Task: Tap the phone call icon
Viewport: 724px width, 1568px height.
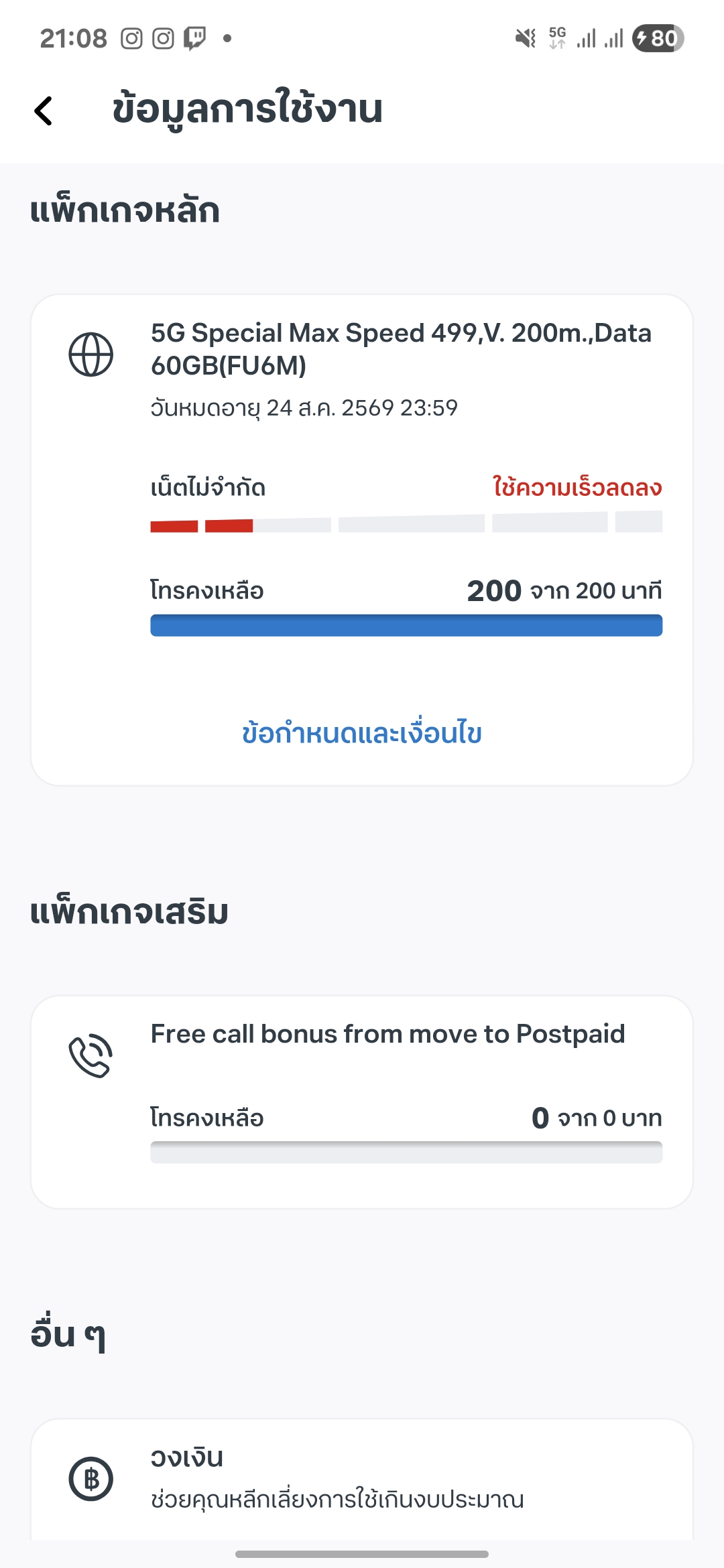Action: point(91,1055)
